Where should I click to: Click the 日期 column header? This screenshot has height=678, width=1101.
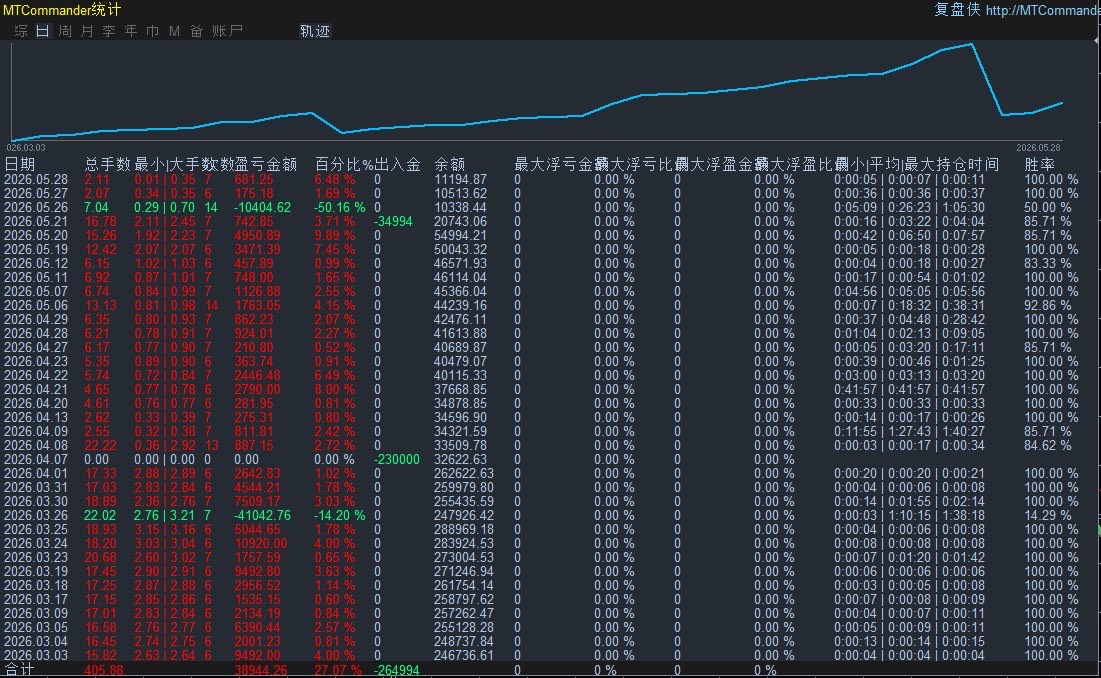pyautogui.click(x=20, y=164)
